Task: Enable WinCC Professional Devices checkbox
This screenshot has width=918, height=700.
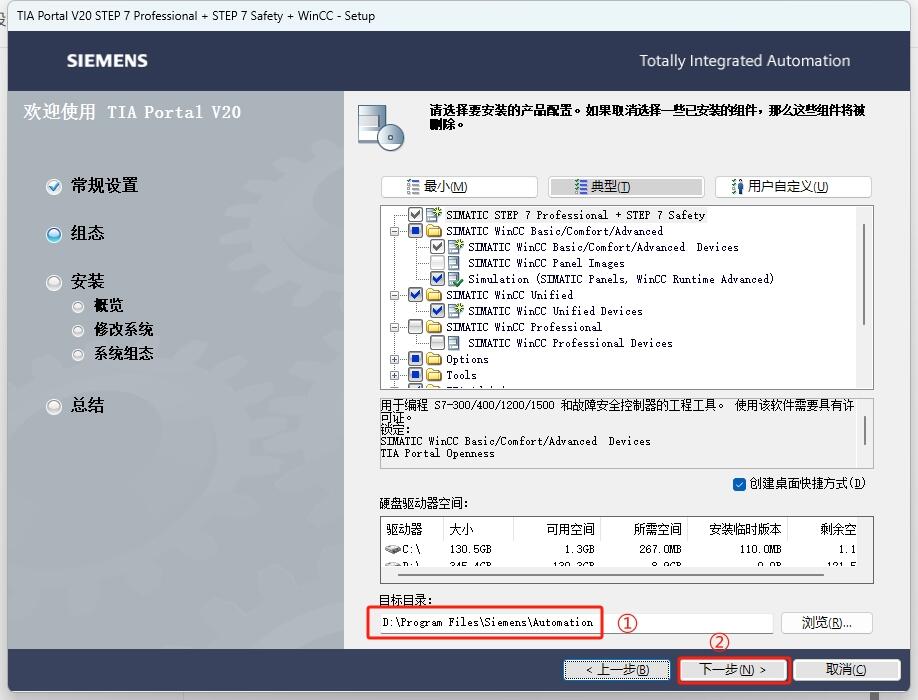Action: pos(437,342)
